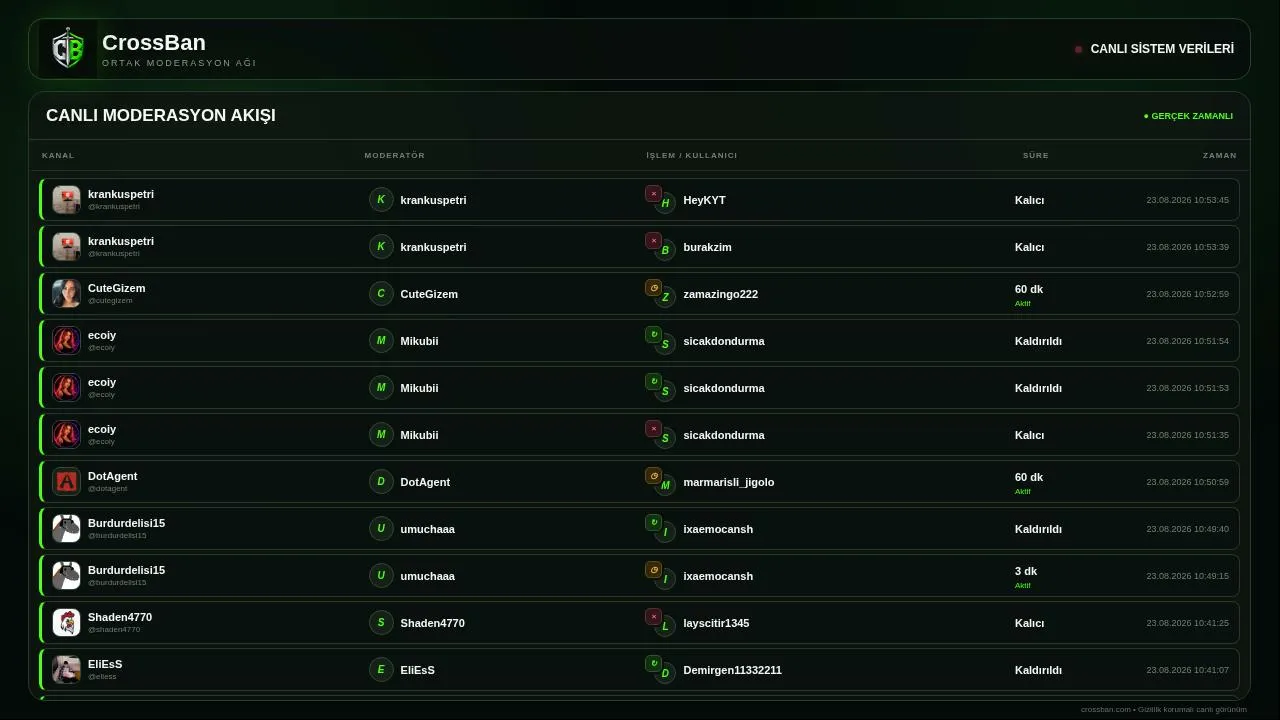Click the timeout clock icon beside zamazingo222
Viewport: 1280px width, 720px height.
pyautogui.click(x=653, y=288)
